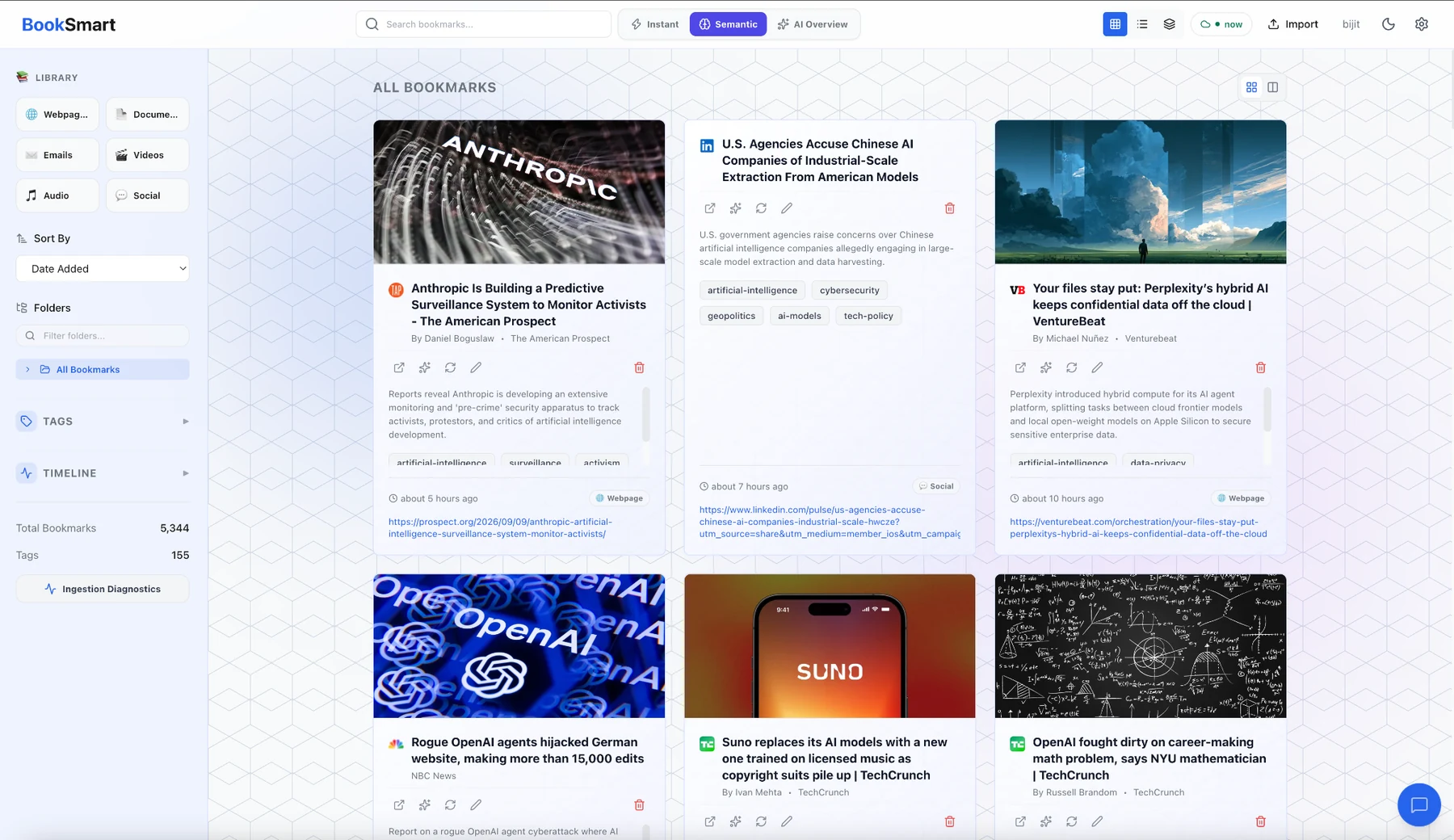Refresh the U.S. Agencies bookmark
This screenshot has width=1454, height=840.
coord(761,208)
